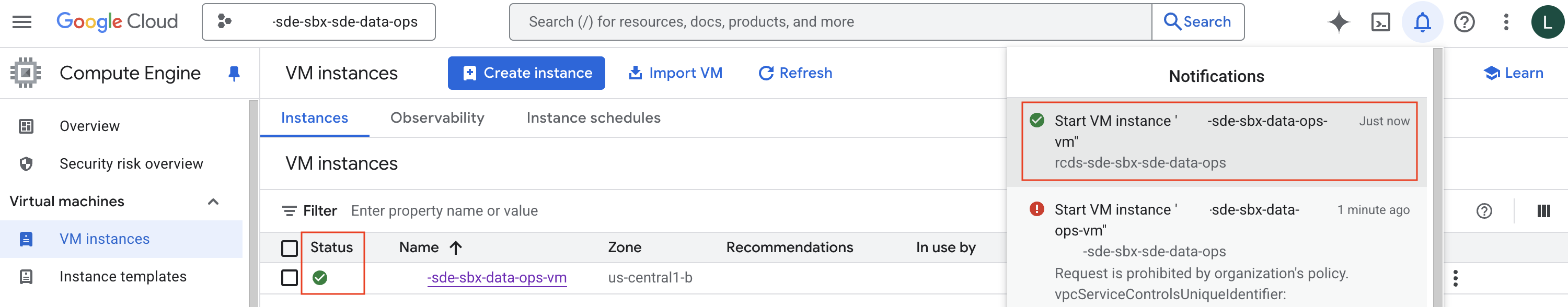The image size is (1568, 307).
Task: Click the filter property input field
Action: click(548, 211)
